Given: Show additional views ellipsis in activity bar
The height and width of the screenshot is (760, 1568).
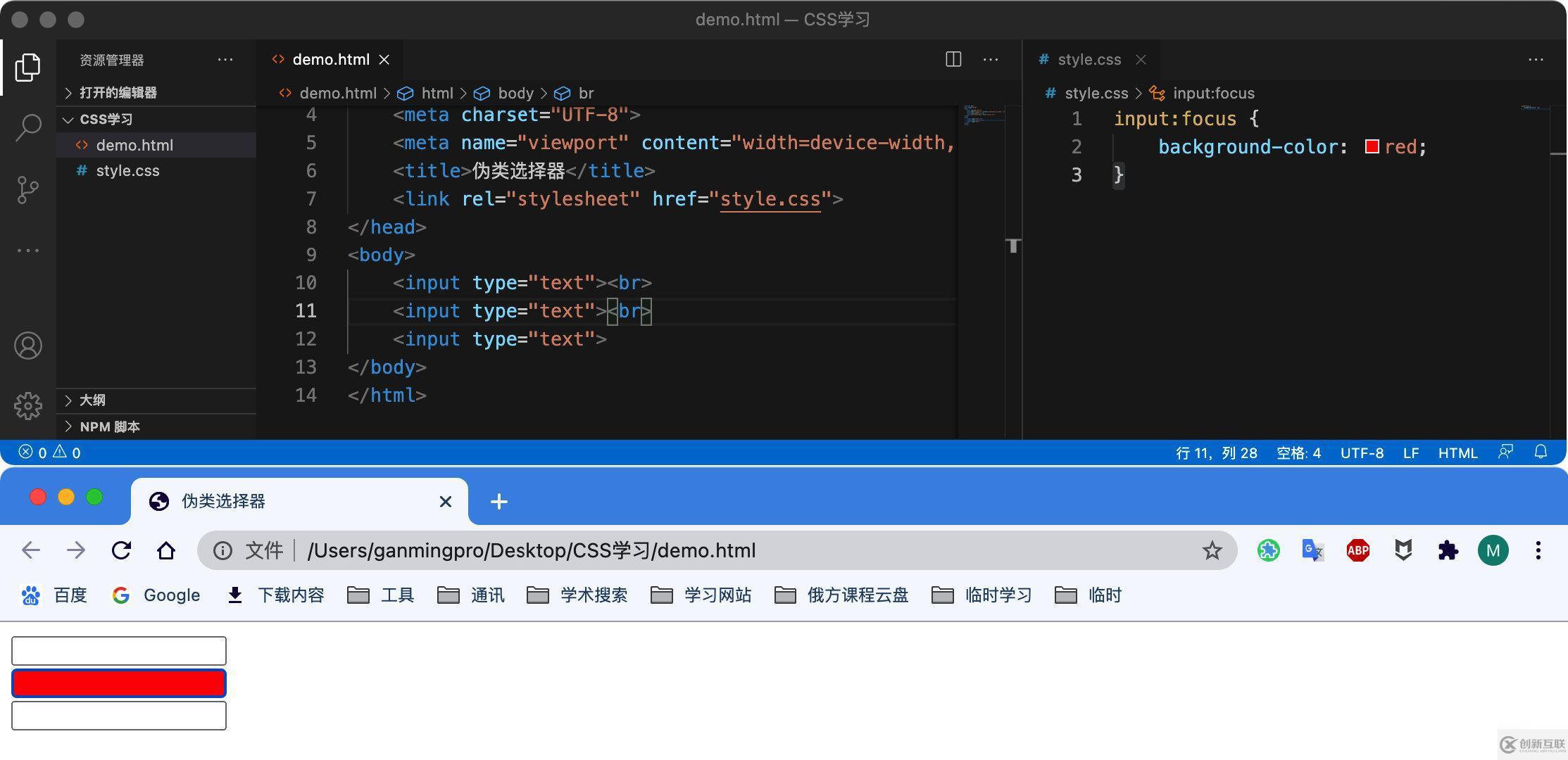Looking at the screenshot, I should (27, 251).
